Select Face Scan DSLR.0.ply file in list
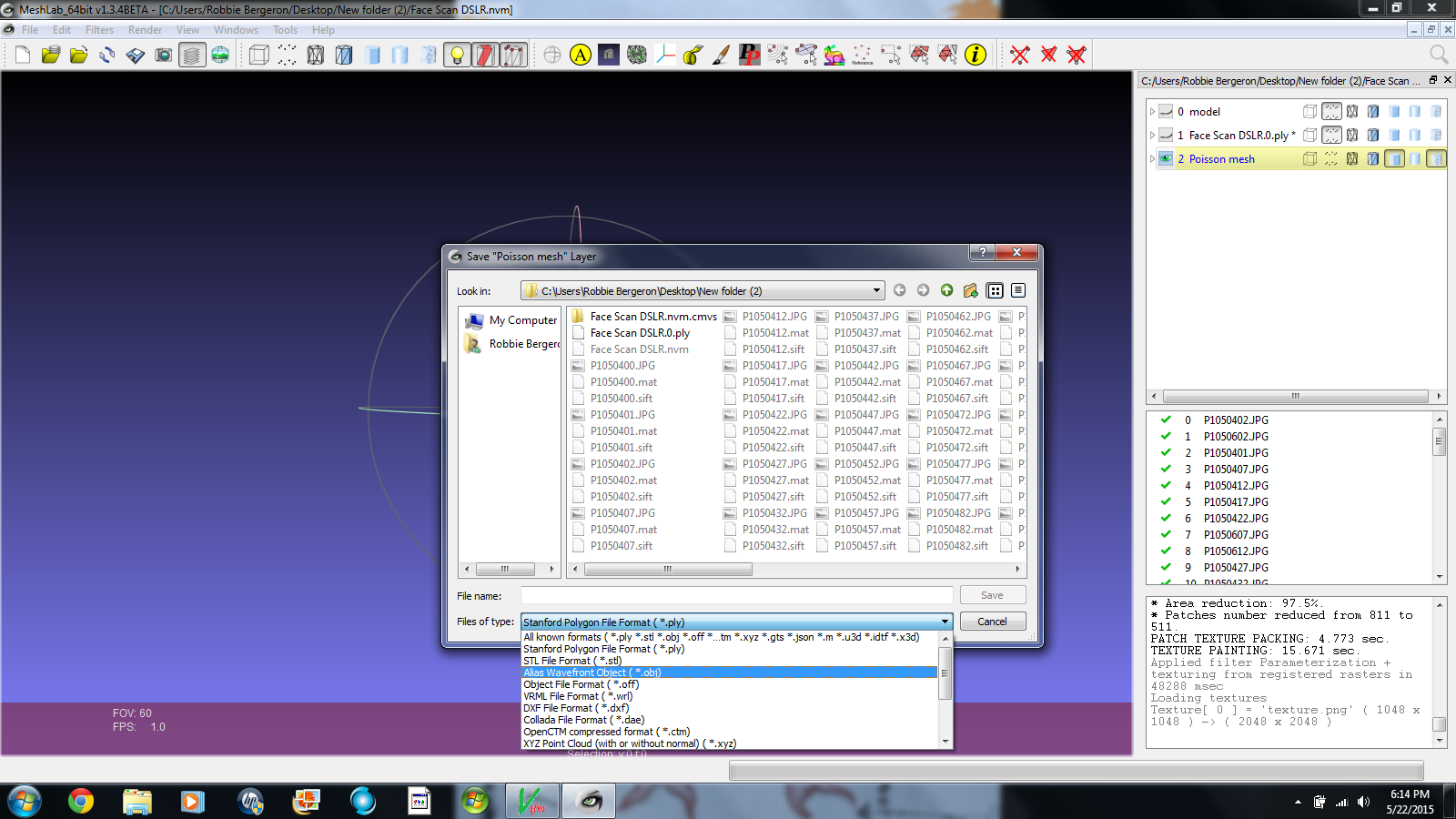Screen dimensions: 1456x819 [x=631, y=333]
